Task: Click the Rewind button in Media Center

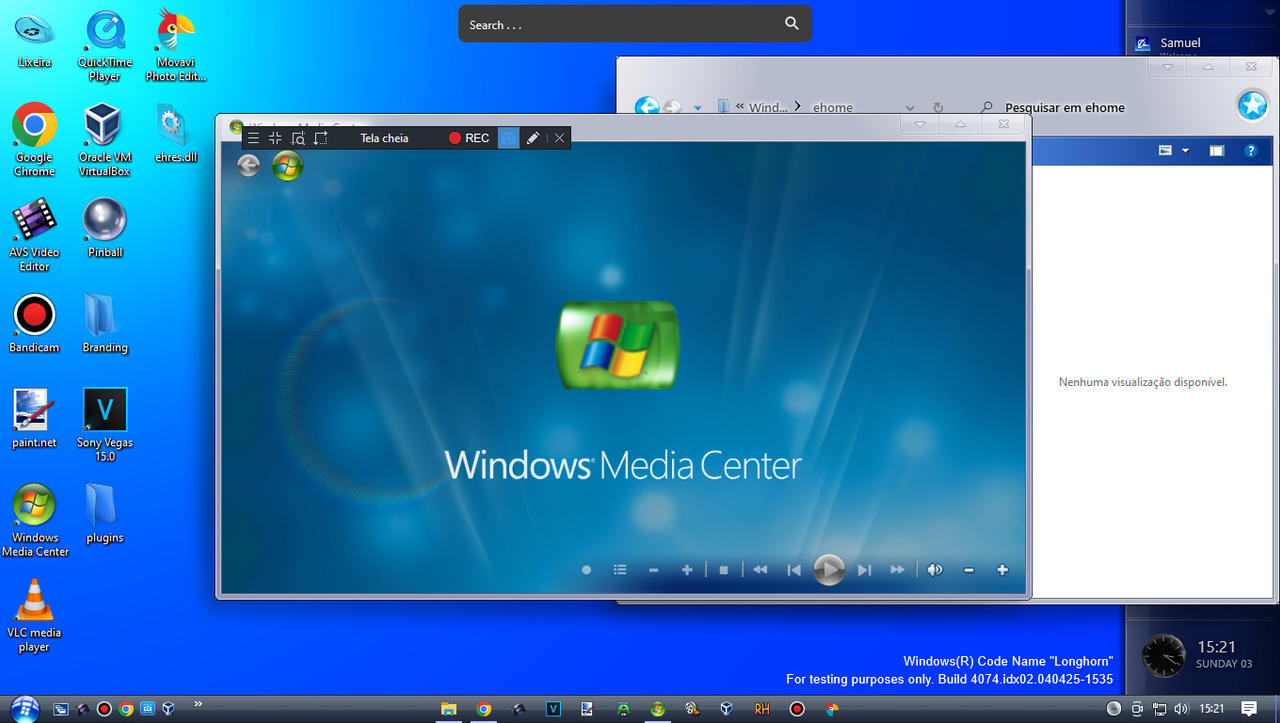Action: [760, 570]
